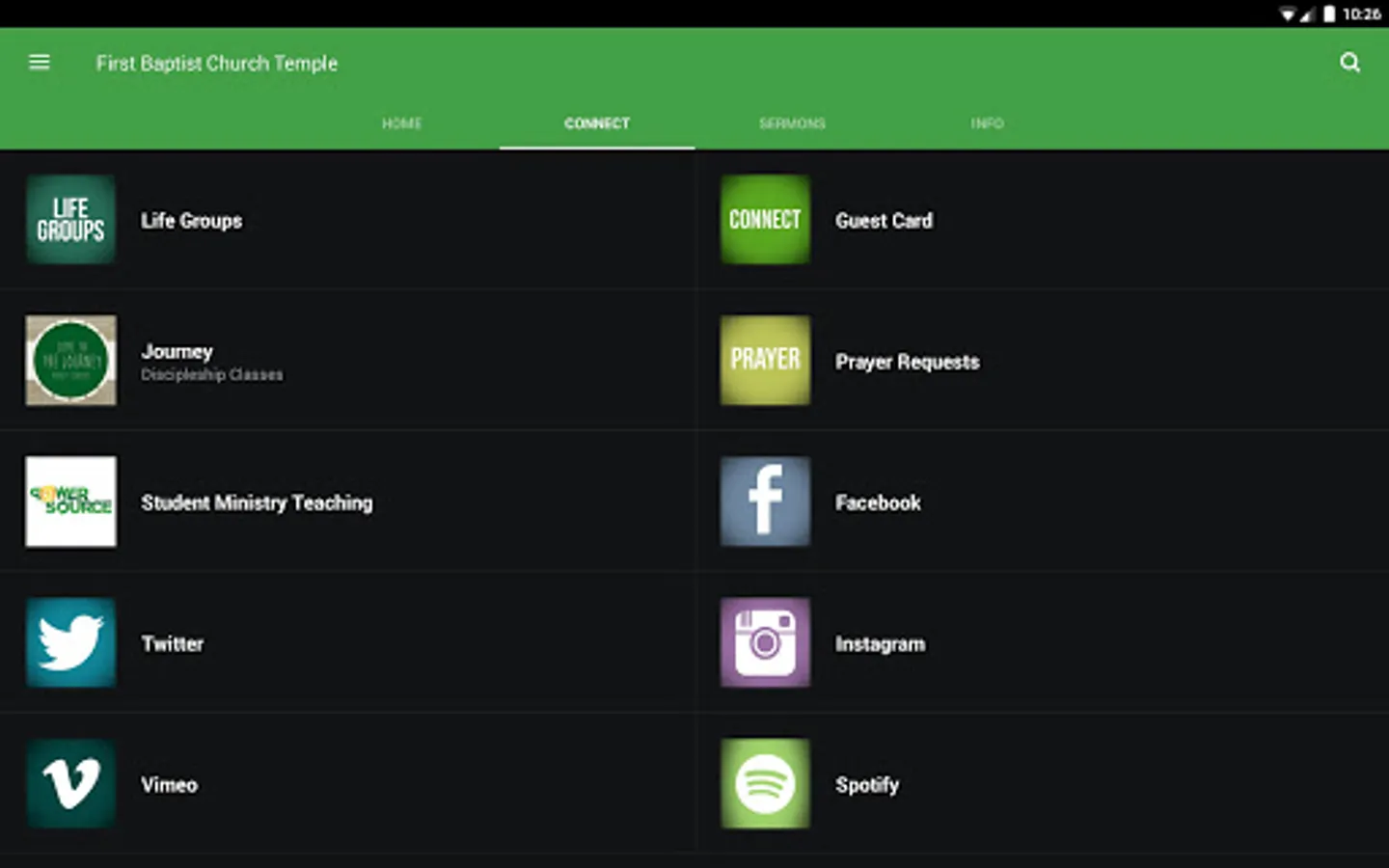The width and height of the screenshot is (1389, 868).
Task: Open the Twitter bird icon
Action: point(71,642)
